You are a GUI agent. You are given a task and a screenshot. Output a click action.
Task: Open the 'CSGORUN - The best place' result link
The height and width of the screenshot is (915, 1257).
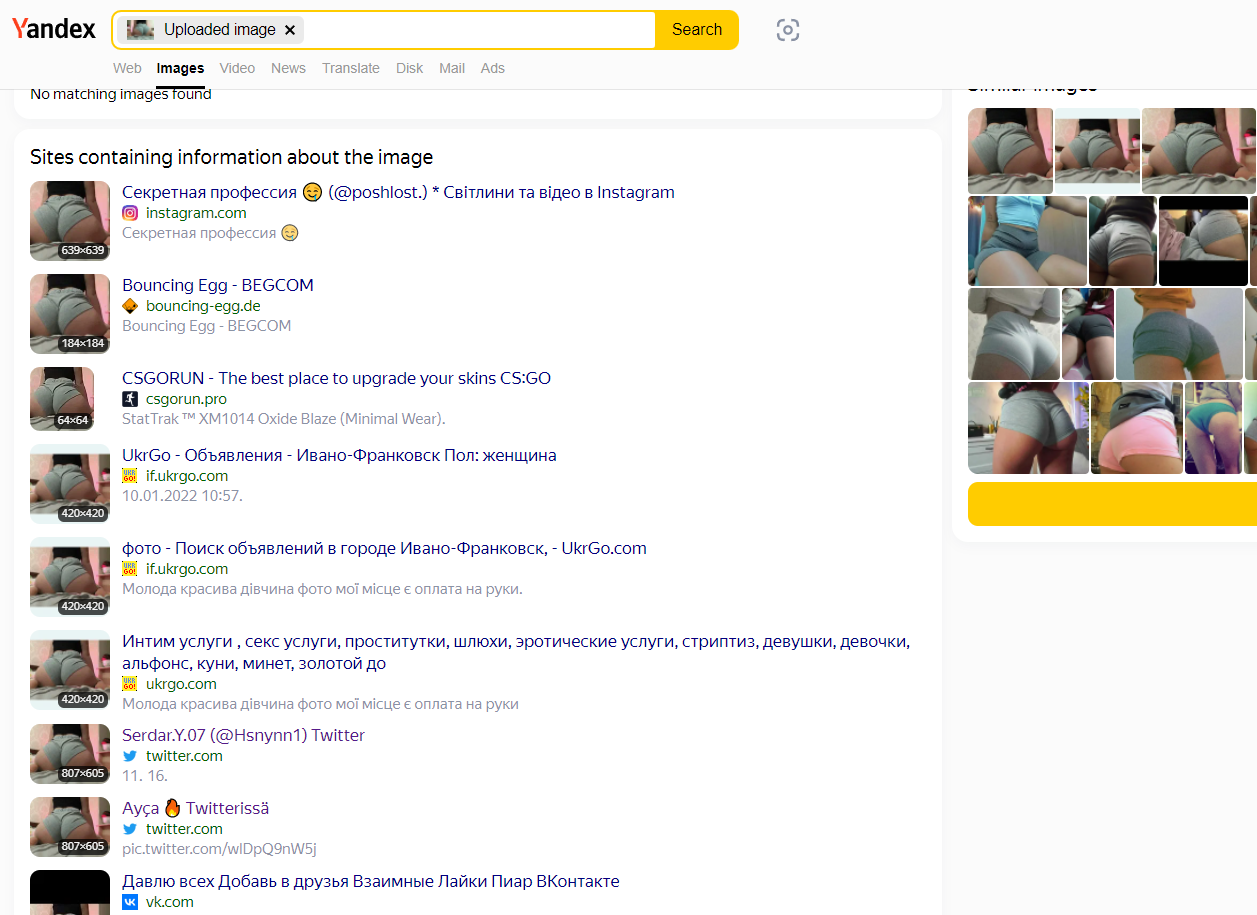coord(336,378)
